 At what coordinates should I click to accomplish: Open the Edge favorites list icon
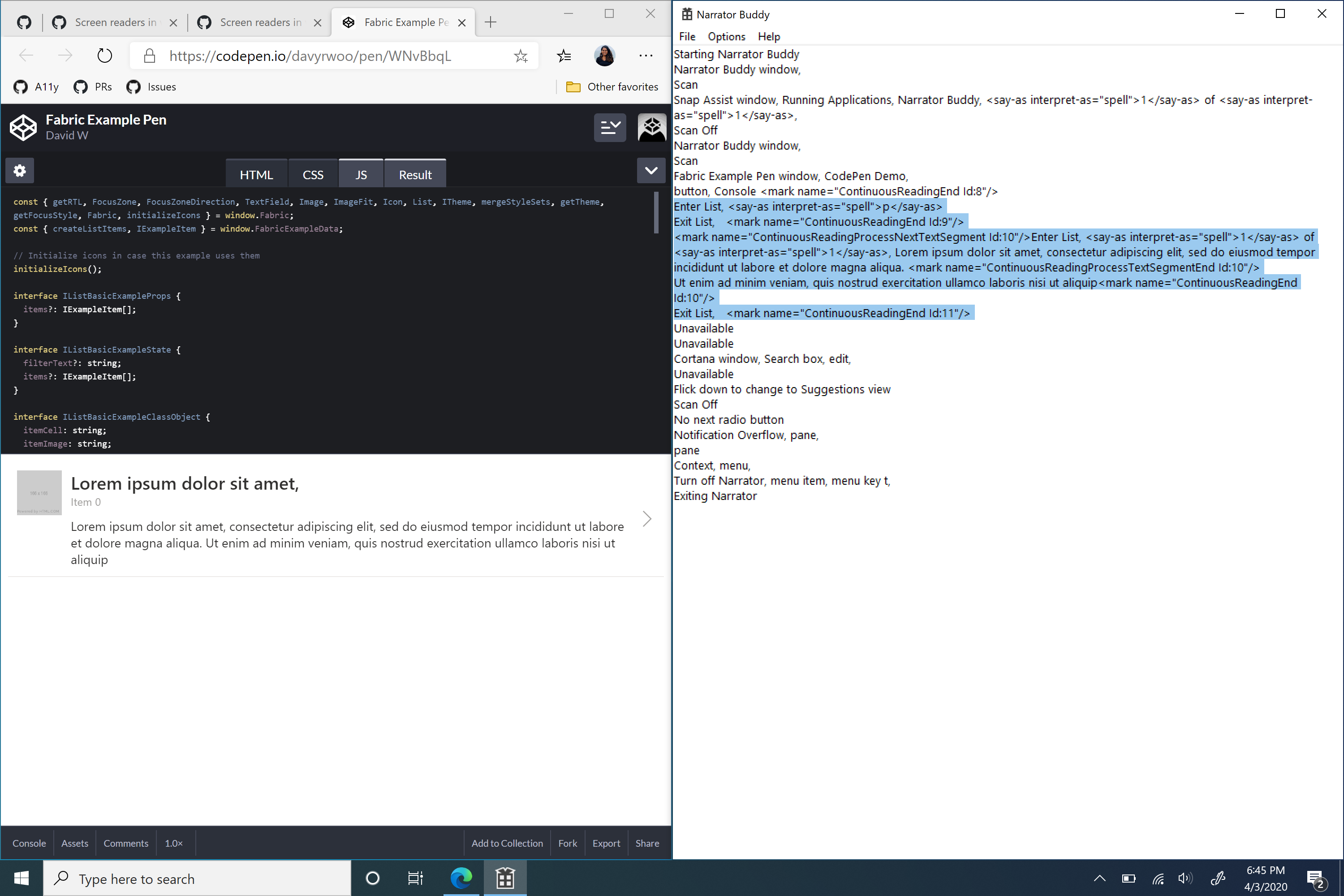pos(564,56)
